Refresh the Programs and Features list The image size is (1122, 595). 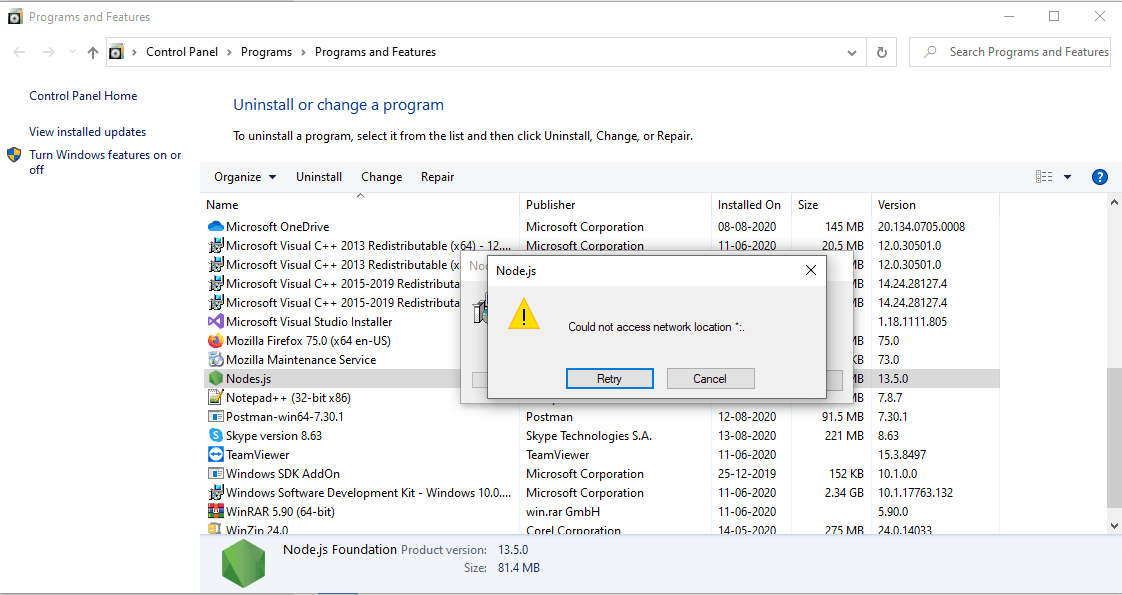click(882, 52)
